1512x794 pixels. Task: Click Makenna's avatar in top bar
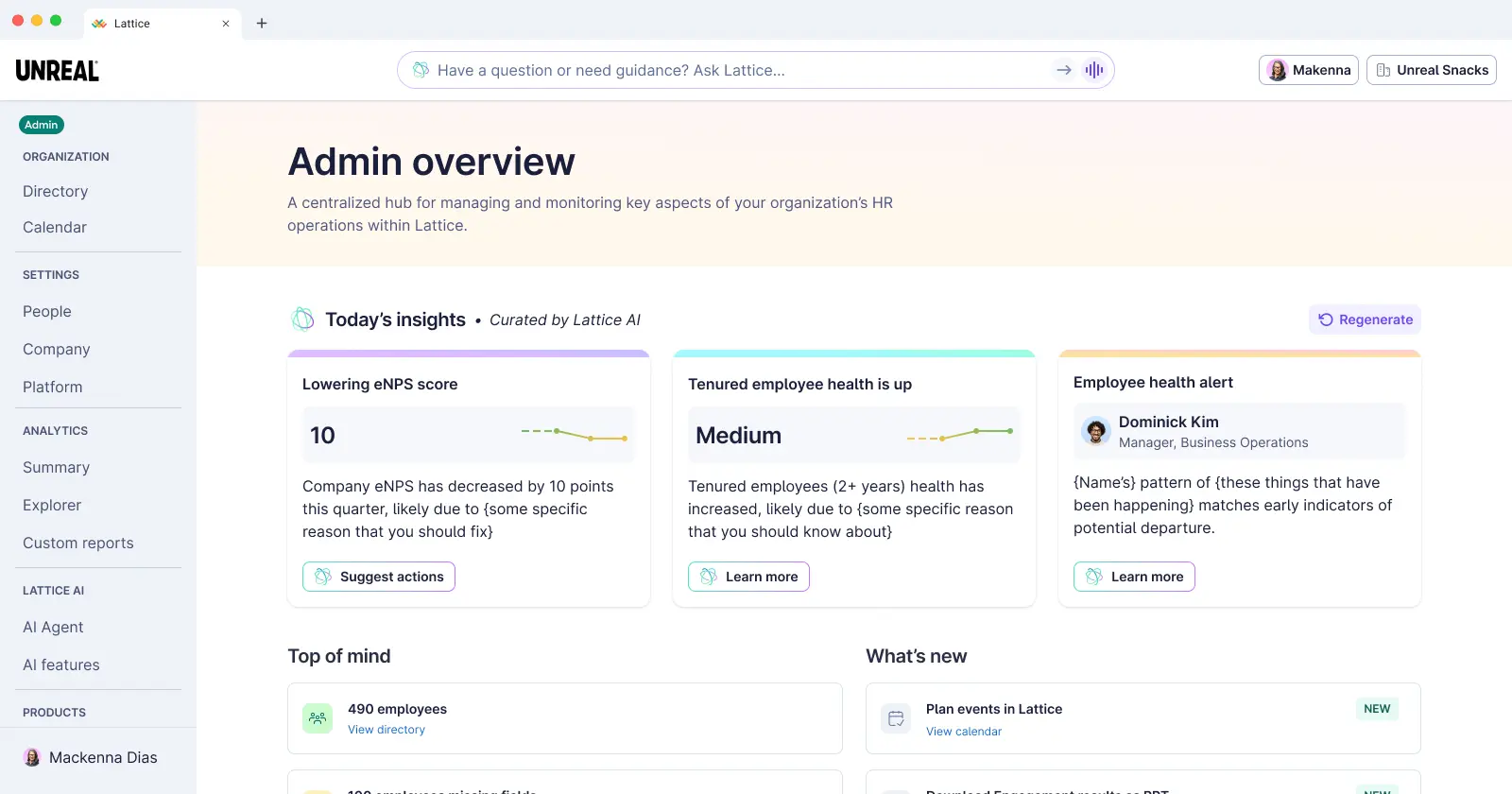click(x=1277, y=70)
